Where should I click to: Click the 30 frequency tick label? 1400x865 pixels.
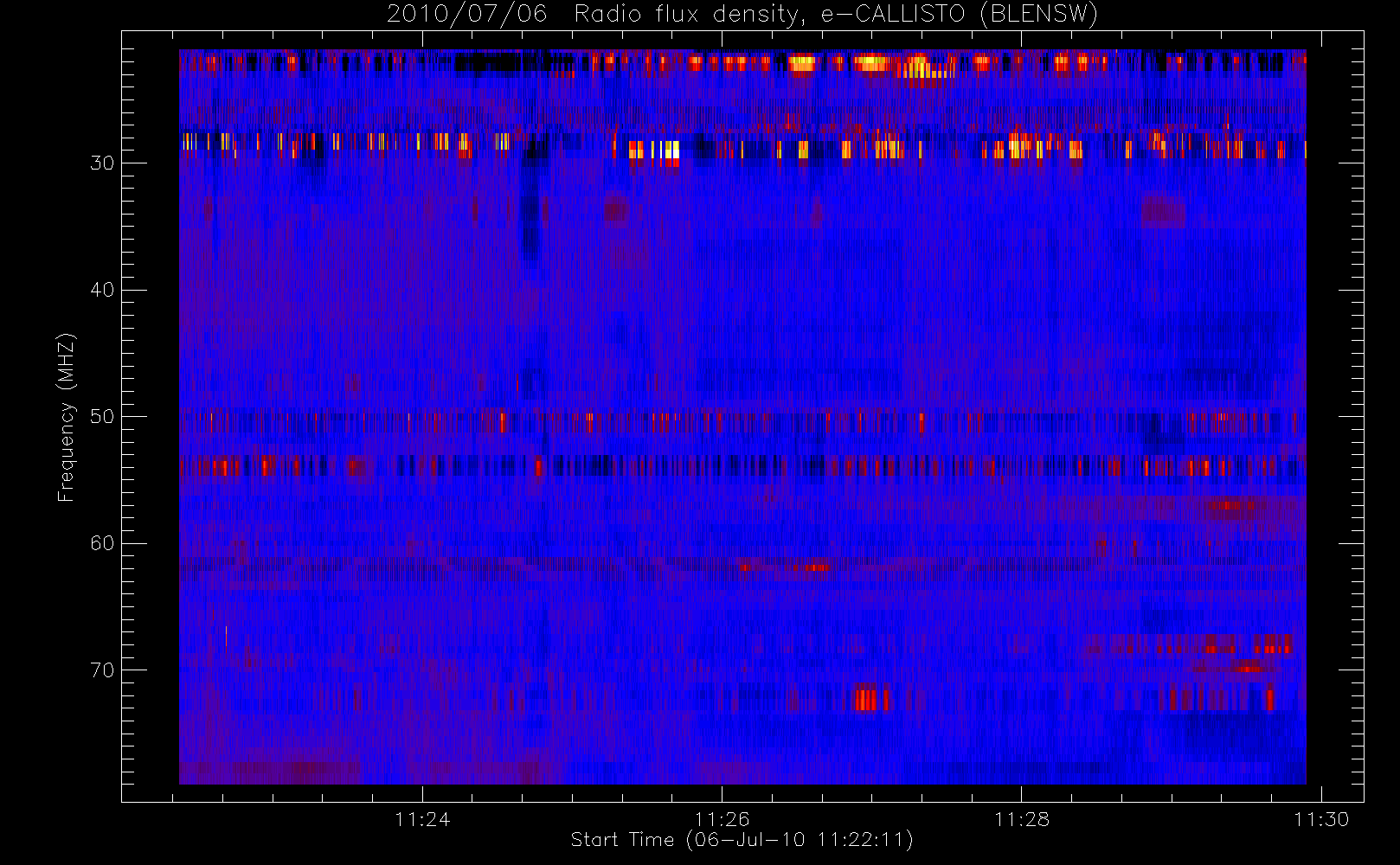(102, 163)
